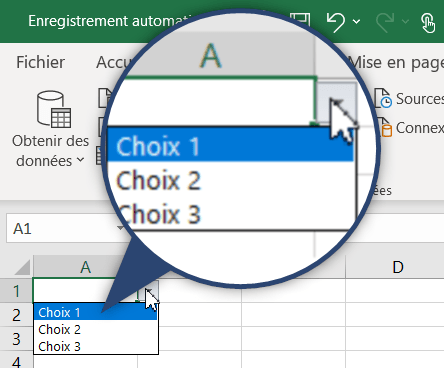Click the Sources récentes clock icon
Screen dimensions: 444x368
click(383, 98)
